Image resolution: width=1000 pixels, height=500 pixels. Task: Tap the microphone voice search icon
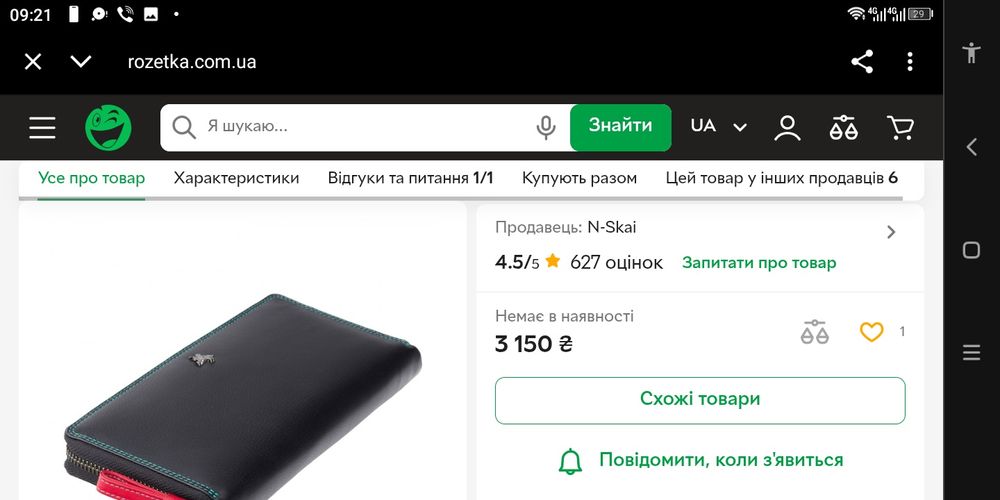coord(545,128)
